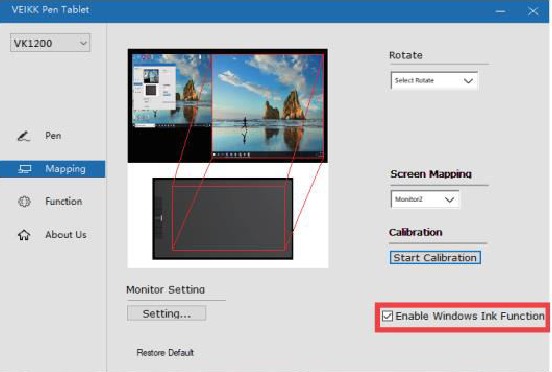Click the Restore Default link
Screen dimensions: 552x372
click(165, 353)
